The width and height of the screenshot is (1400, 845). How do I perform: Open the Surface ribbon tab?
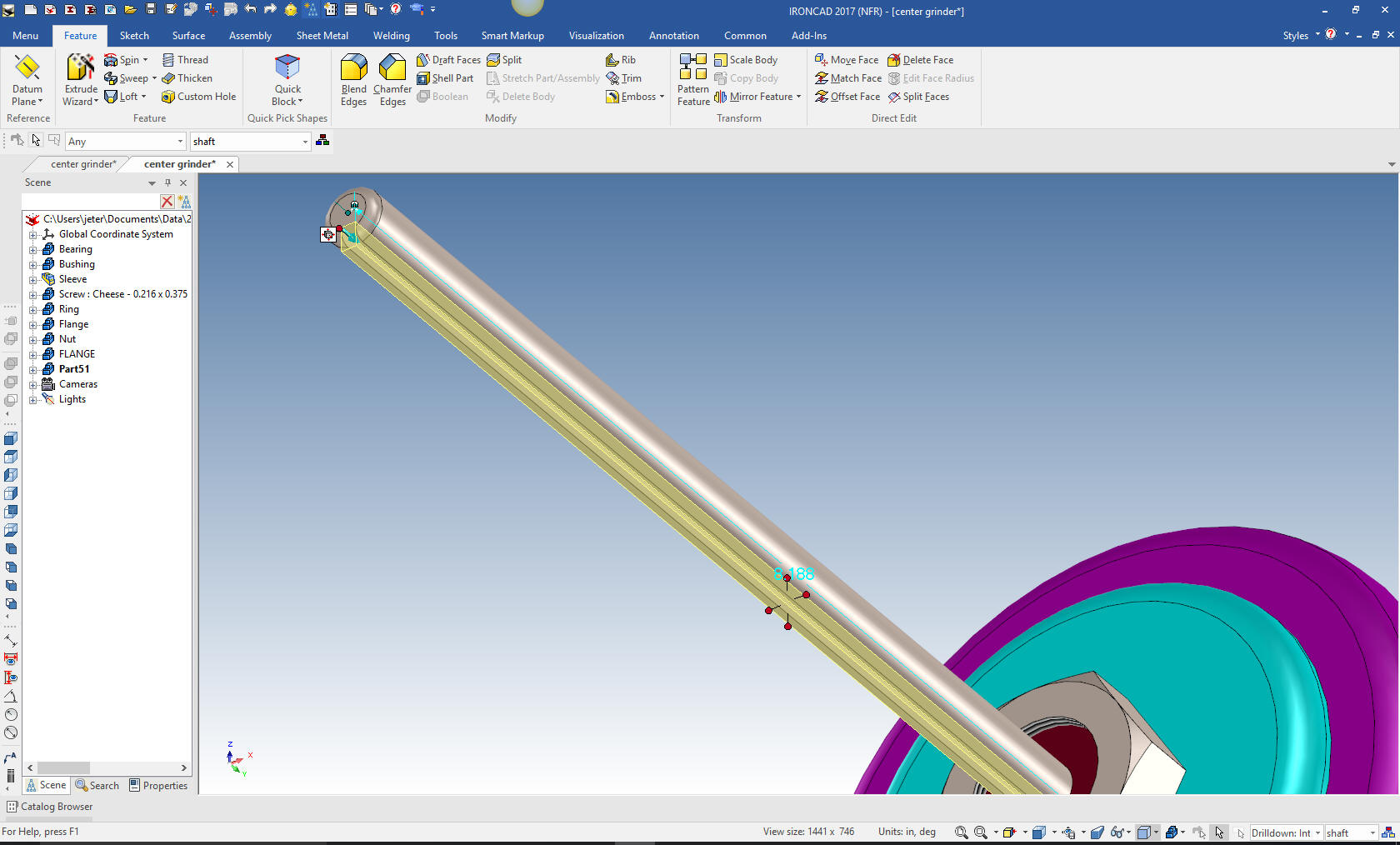click(188, 36)
